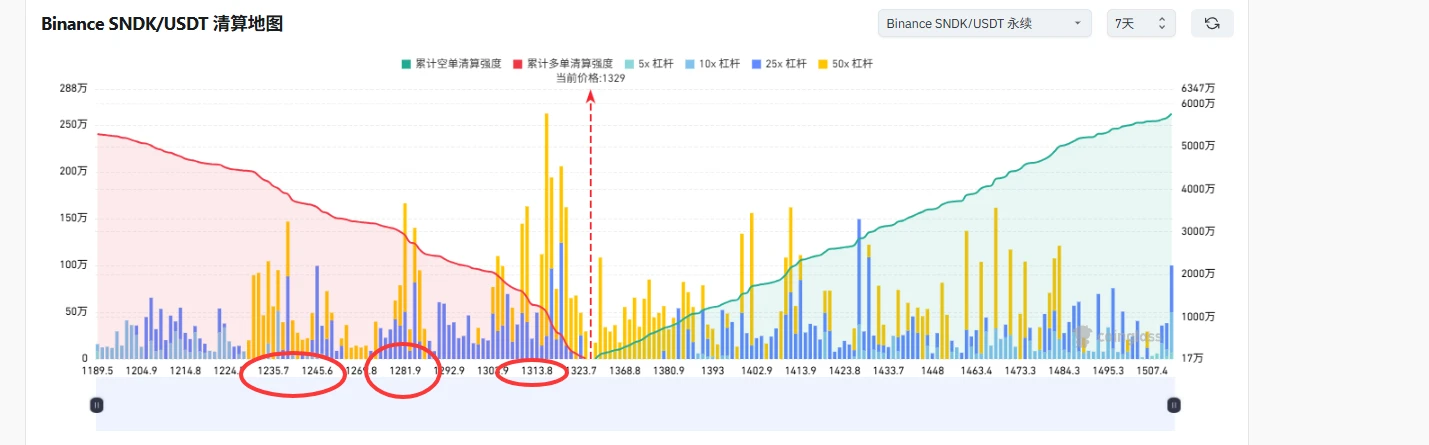Click the Binance SNDK/USDT 清算地图 title
This screenshot has height=445, width=1429.
pos(162,24)
